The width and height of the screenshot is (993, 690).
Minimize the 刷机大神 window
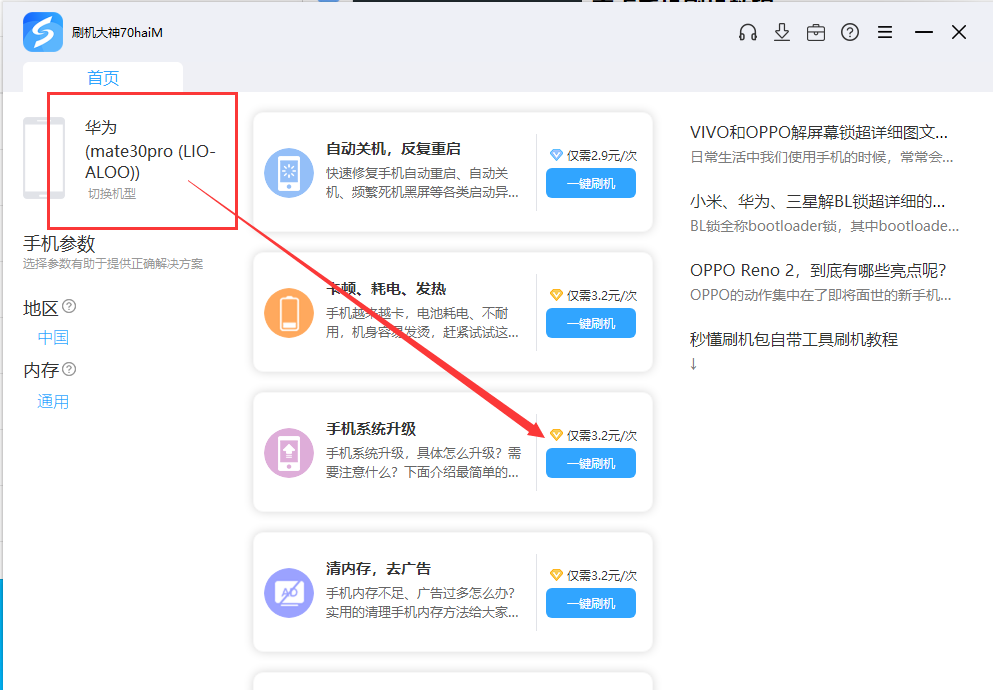point(924,32)
